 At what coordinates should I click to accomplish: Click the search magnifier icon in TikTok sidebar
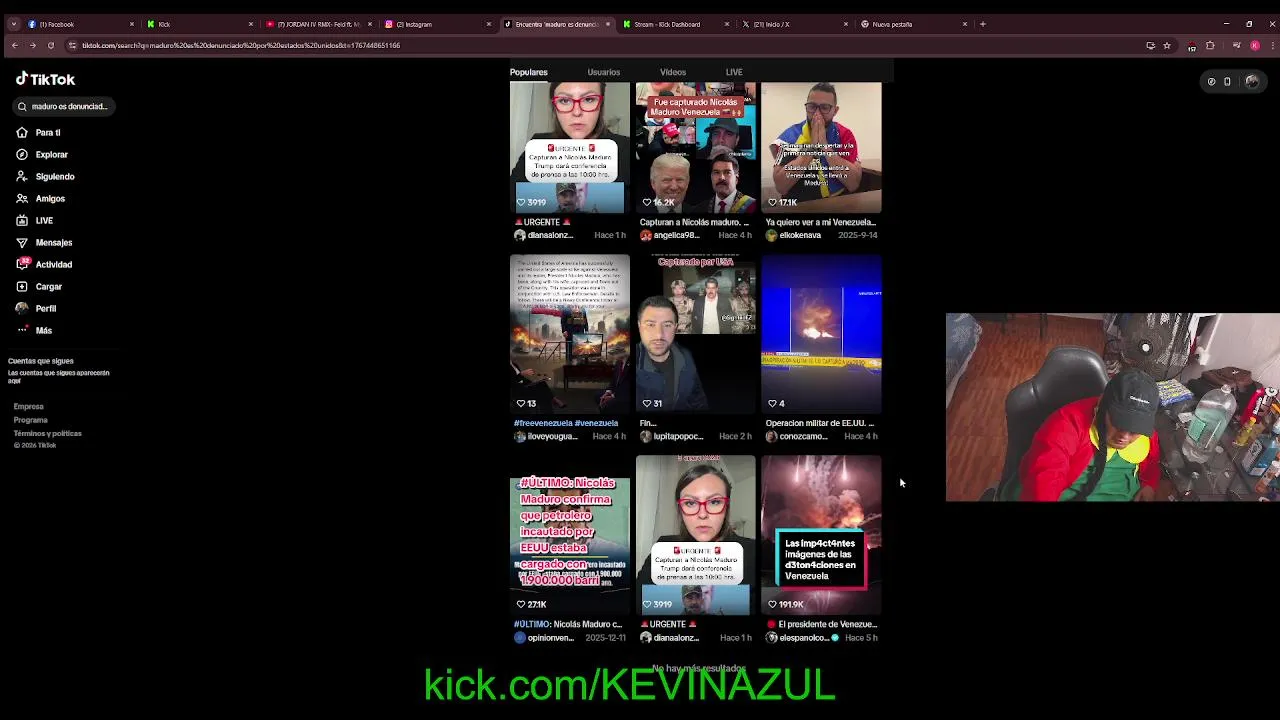click(x=22, y=106)
